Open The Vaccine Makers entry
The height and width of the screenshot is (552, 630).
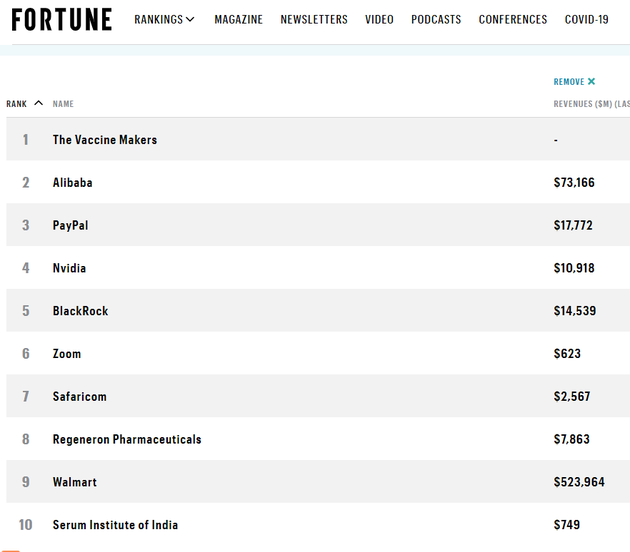[x=105, y=140]
